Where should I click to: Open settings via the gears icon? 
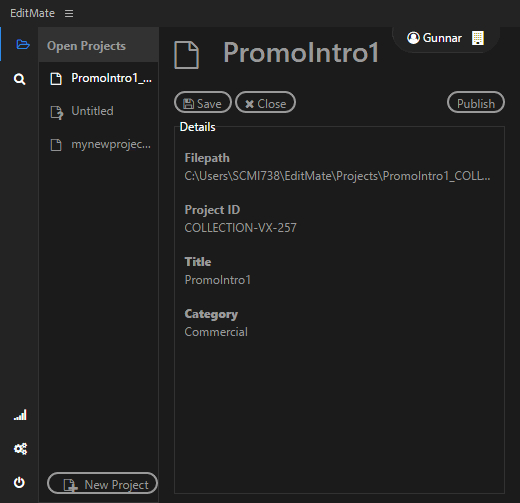(x=20, y=449)
